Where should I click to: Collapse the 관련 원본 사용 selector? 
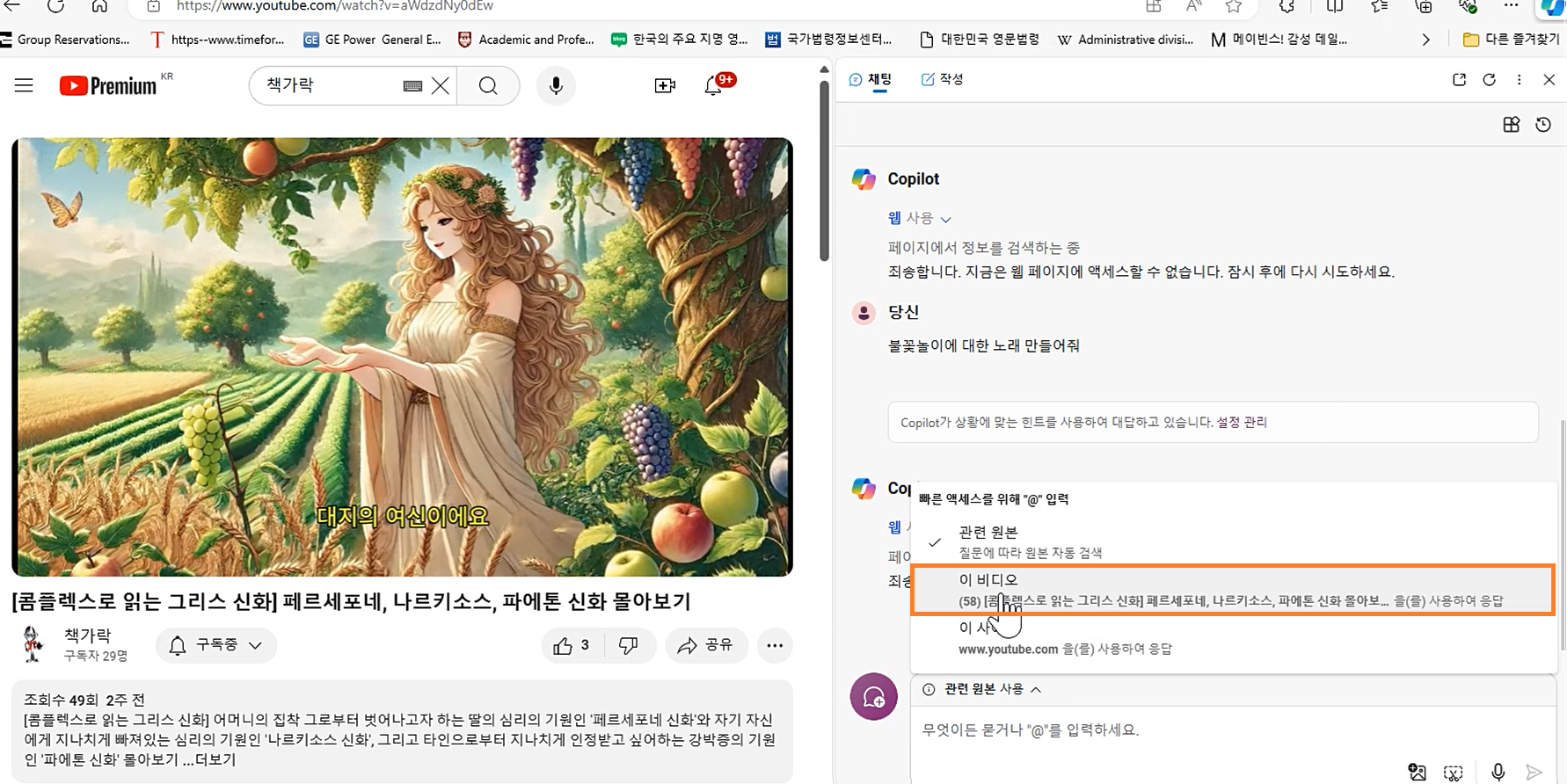click(984, 689)
